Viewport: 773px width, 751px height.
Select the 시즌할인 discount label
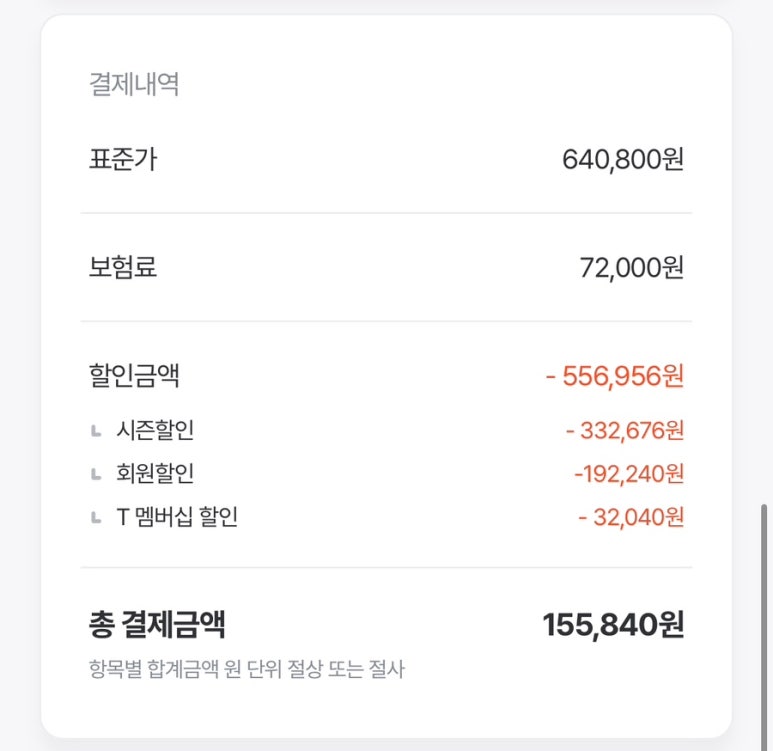click(x=155, y=430)
